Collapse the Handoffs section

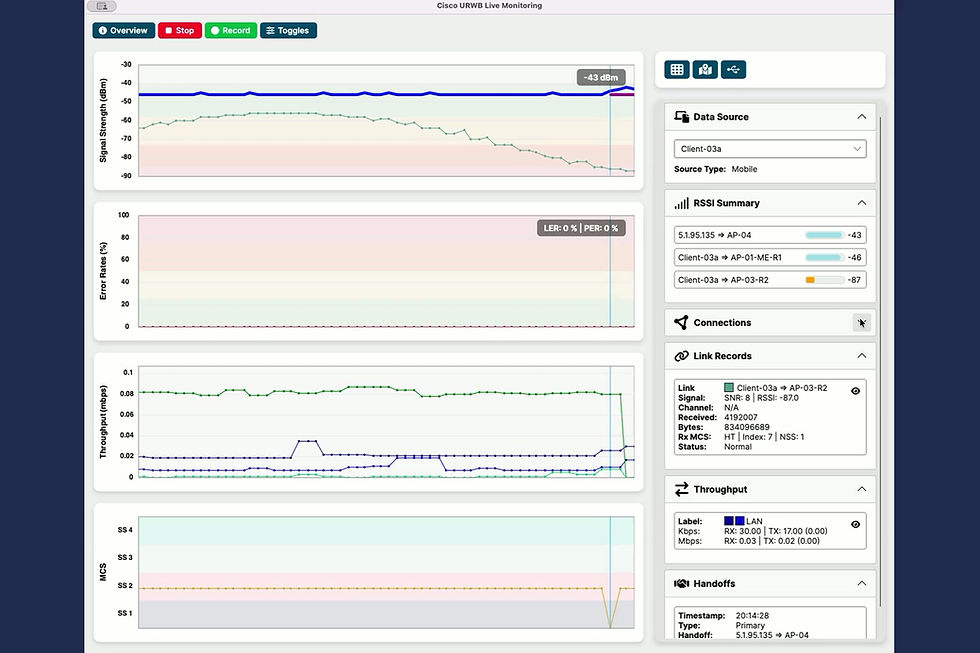pos(862,583)
